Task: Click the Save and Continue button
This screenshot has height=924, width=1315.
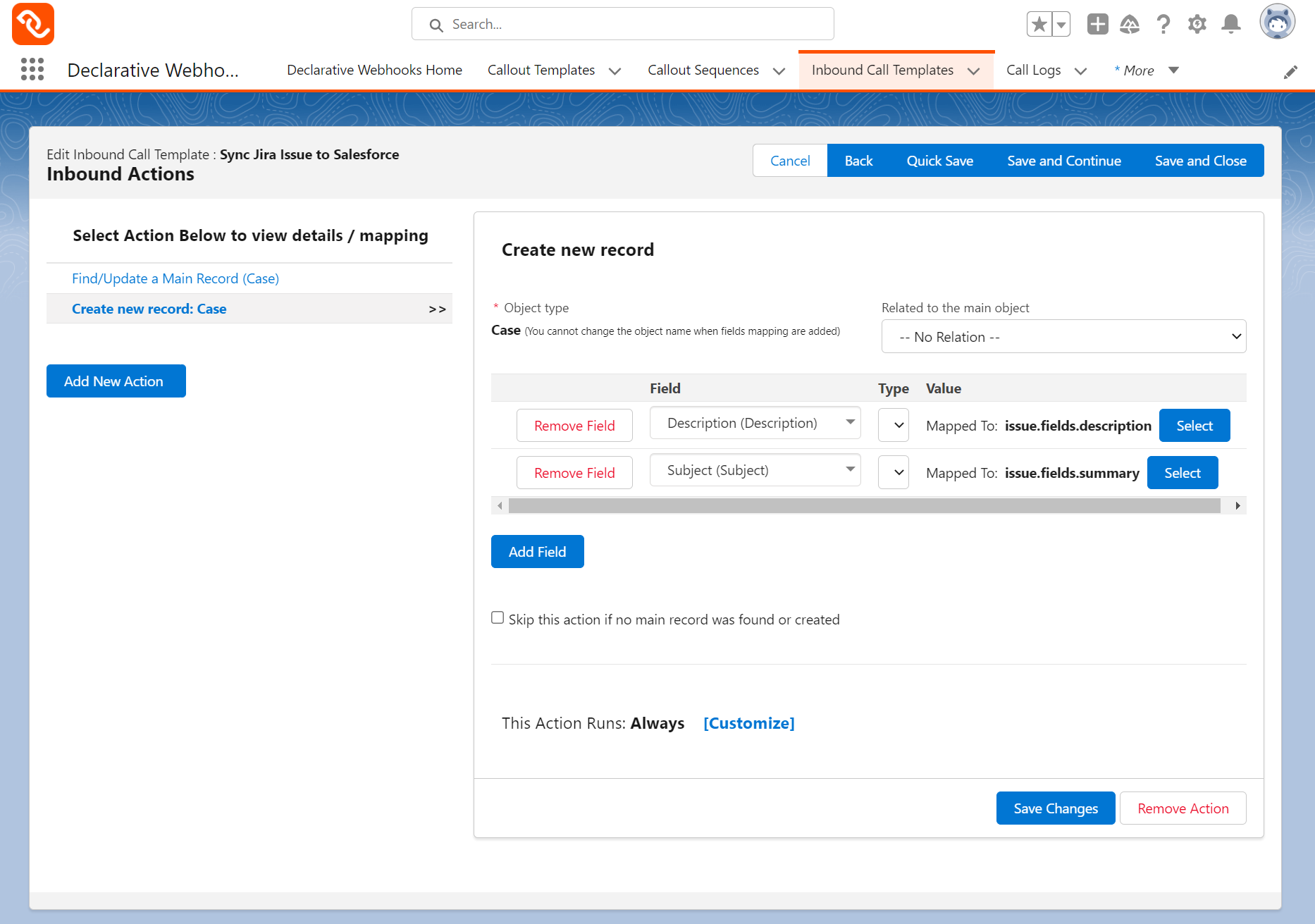Action: coord(1063,161)
